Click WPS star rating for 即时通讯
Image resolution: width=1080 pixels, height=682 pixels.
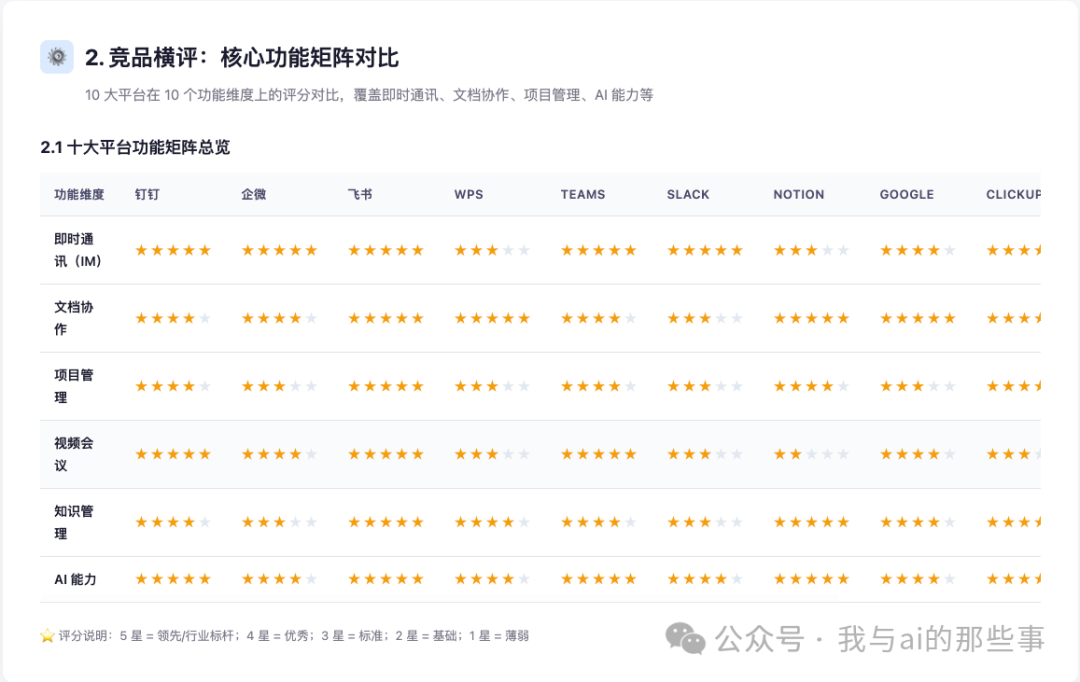(492, 250)
